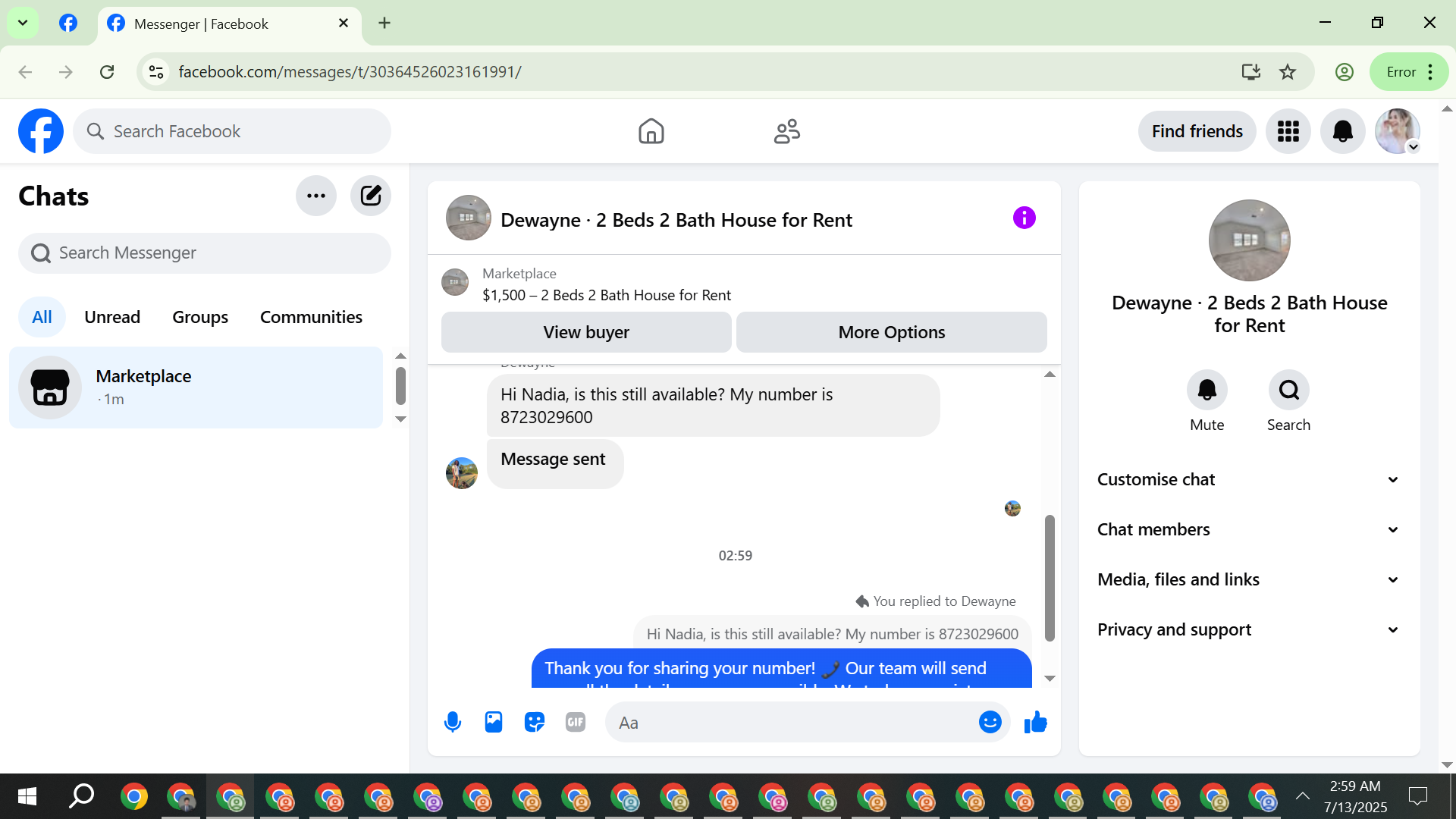This screenshot has height=819, width=1456.
Task: Click the View buyer button
Action: [585, 332]
